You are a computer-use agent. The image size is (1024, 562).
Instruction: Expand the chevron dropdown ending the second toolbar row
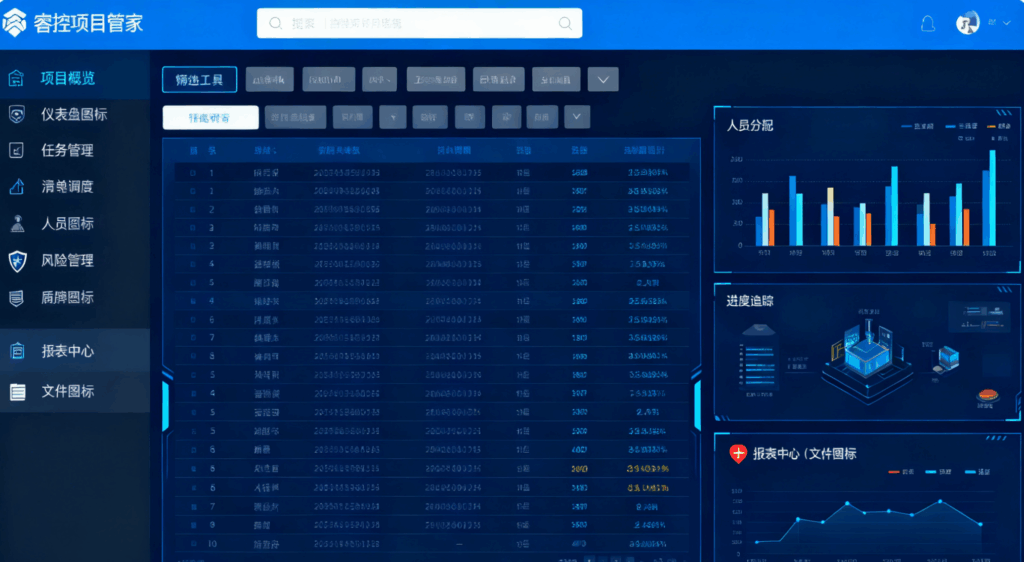click(577, 117)
